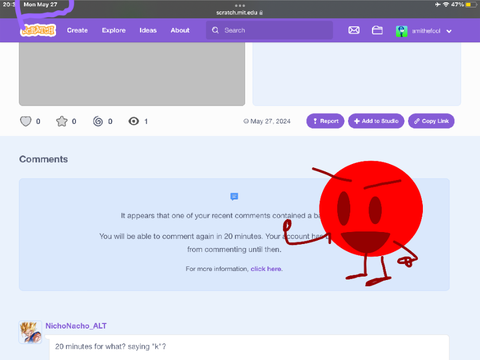Open the messages envelope icon
This screenshot has width=480, height=360.
[x=354, y=30]
